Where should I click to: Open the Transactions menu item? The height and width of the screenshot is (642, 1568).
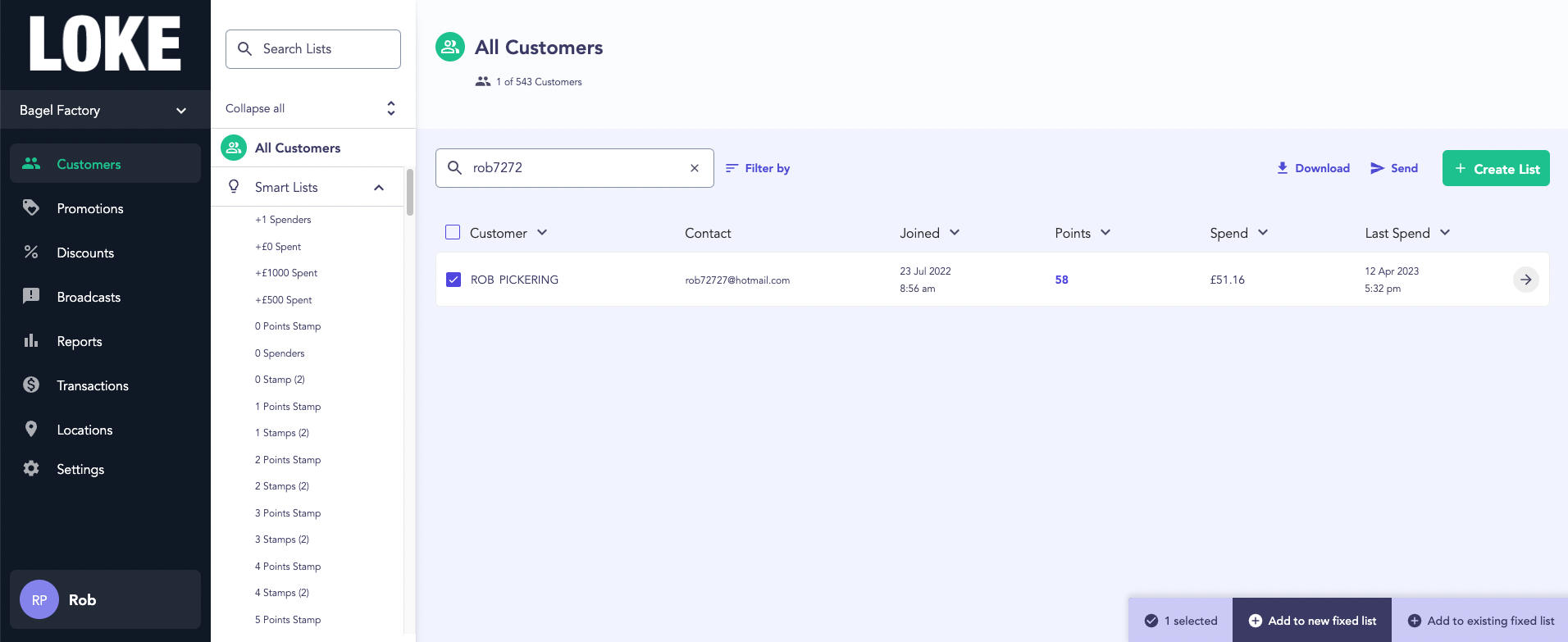(105, 385)
